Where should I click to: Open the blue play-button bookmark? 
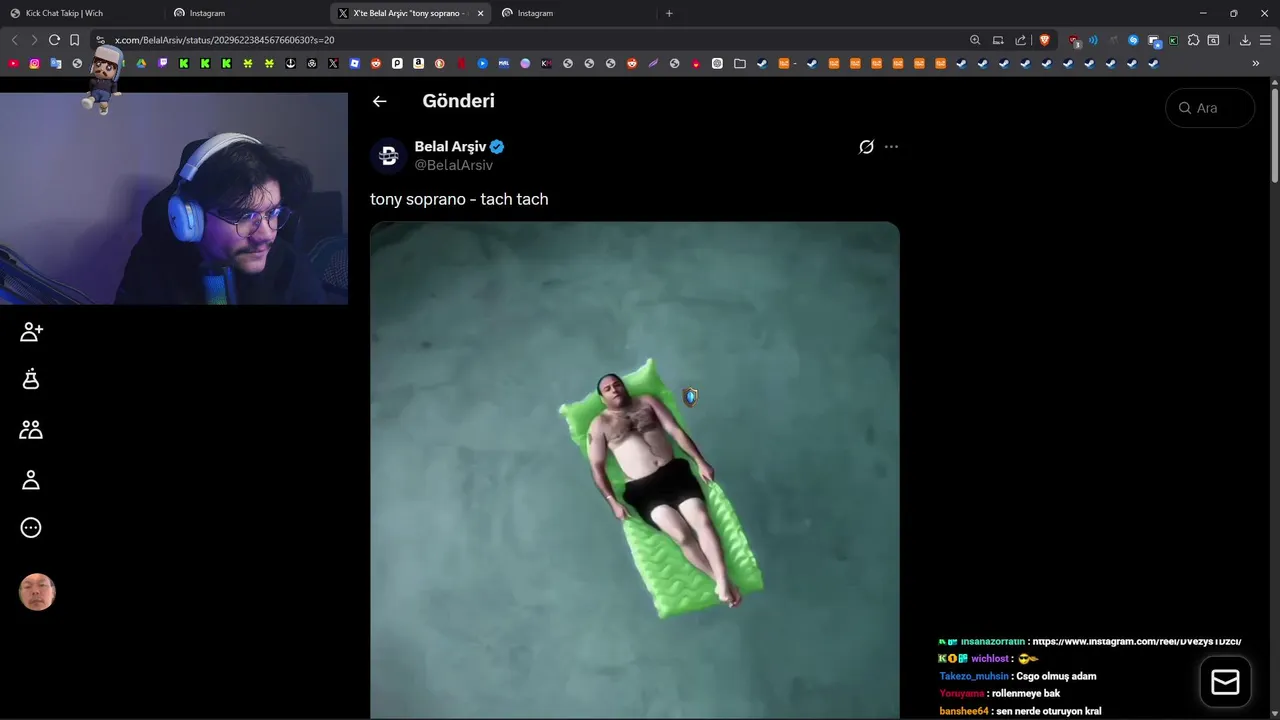pyautogui.click(x=482, y=63)
